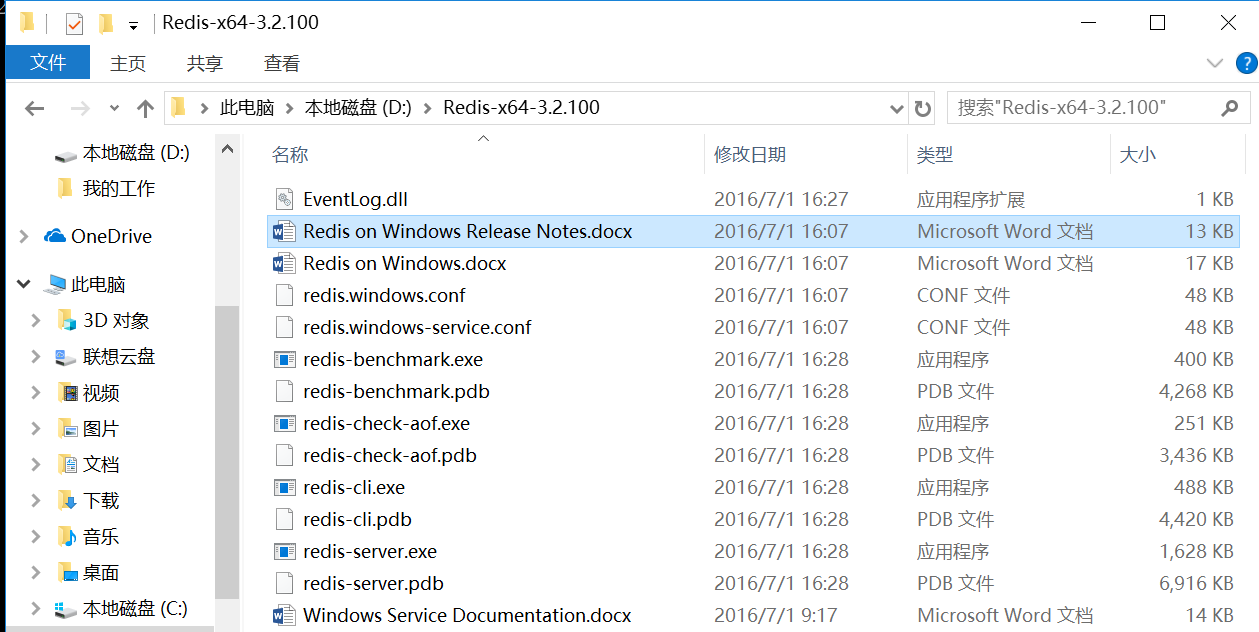1259x632 pixels.
Task: Click the redis-check-aof.pdb file icon
Action: 284,455
